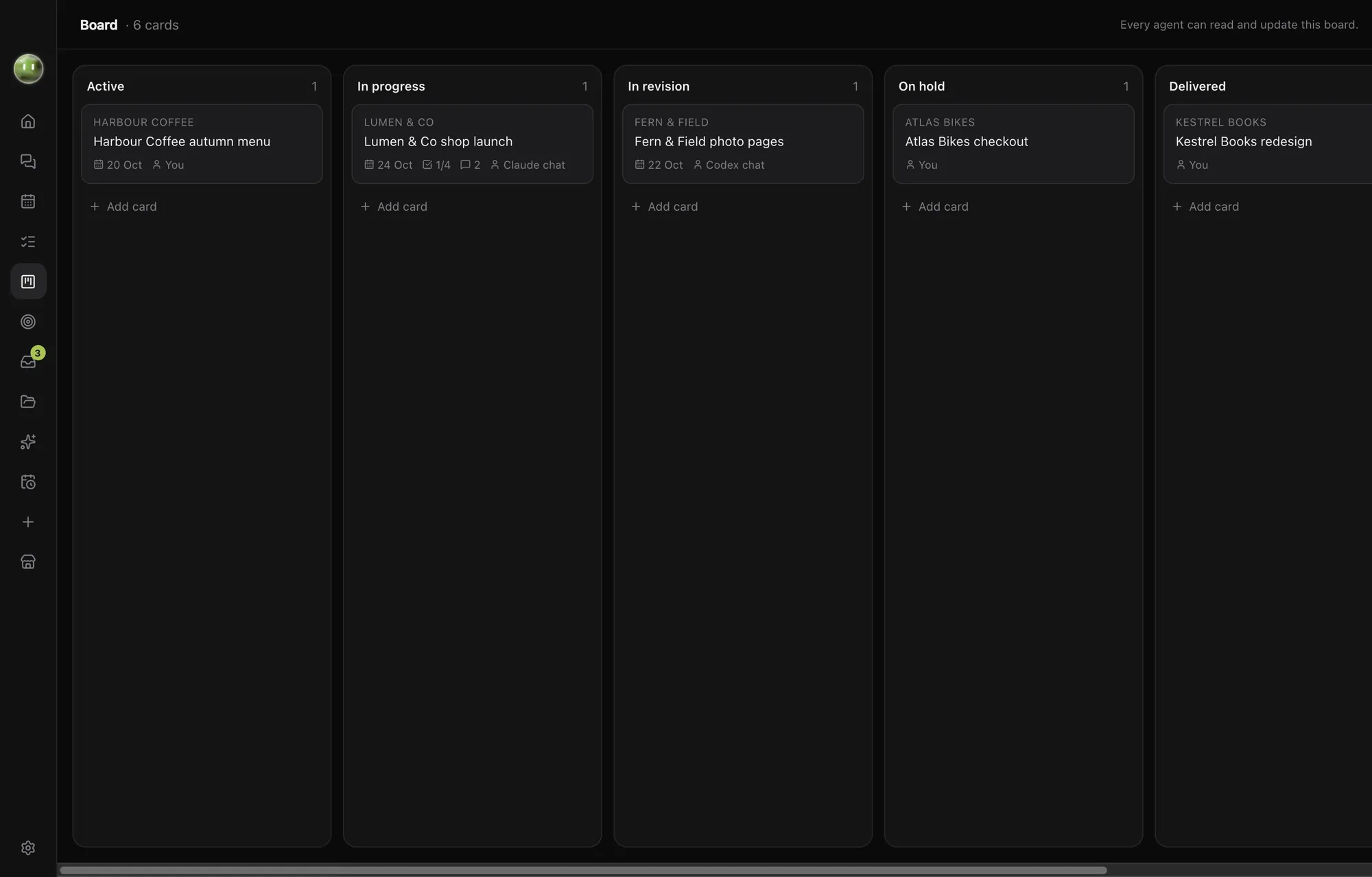Image resolution: width=1372 pixels, height=877 pixels.
Task: Click the horizontal scrollbar at bottom
Action: pos(583,870)
